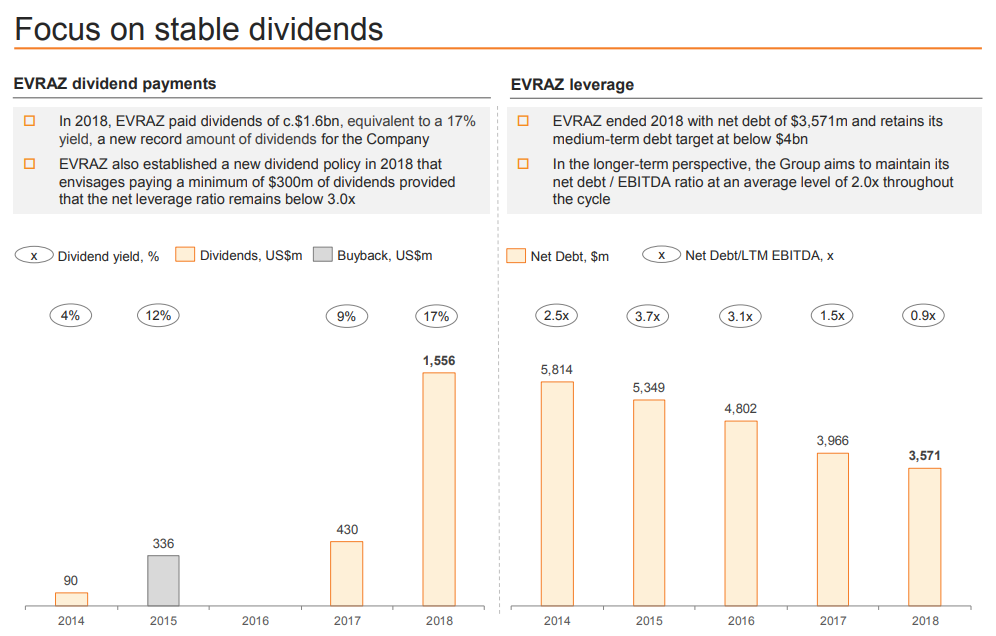This screenshot has width=996, height=636.
Task: Click the 2018 net debt bar
Action: click(925, 537)
